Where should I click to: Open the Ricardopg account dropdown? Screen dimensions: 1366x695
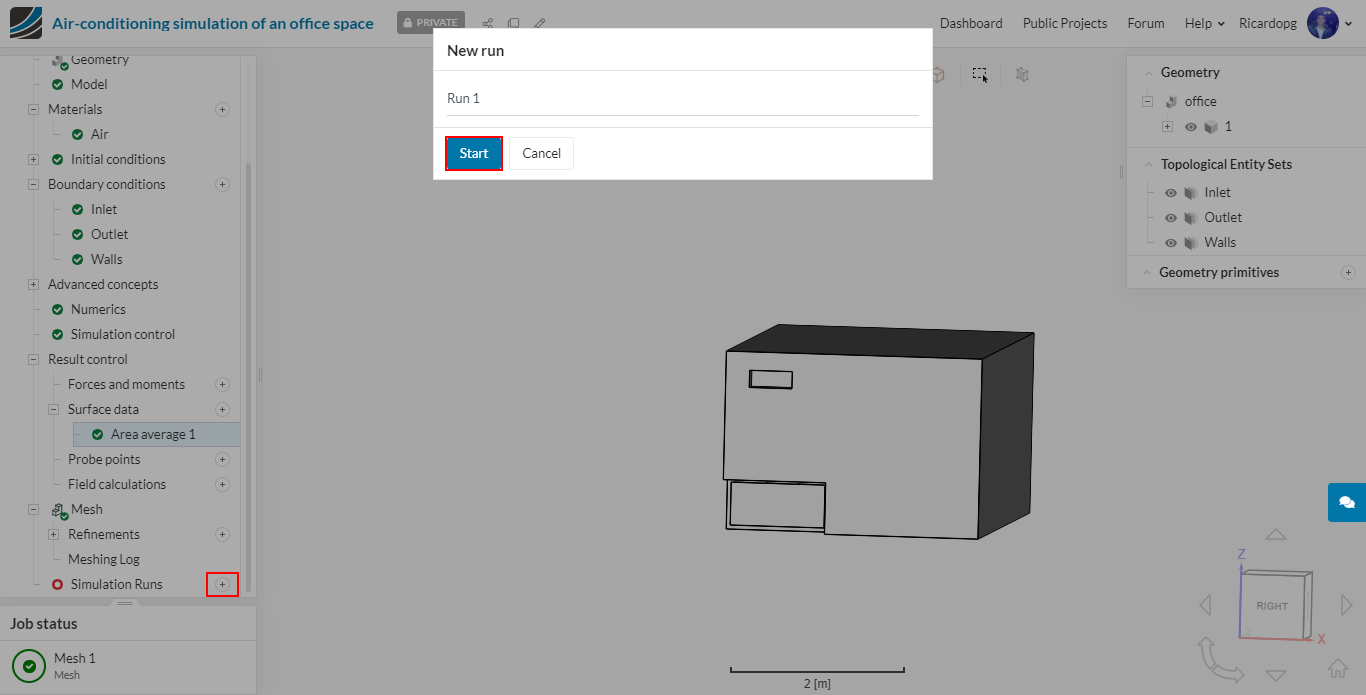click(1297, 23)
